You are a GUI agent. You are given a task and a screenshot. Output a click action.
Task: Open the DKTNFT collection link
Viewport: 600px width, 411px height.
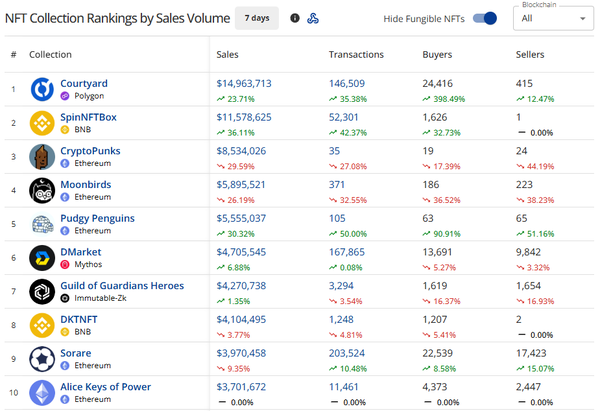pos(79,319)
